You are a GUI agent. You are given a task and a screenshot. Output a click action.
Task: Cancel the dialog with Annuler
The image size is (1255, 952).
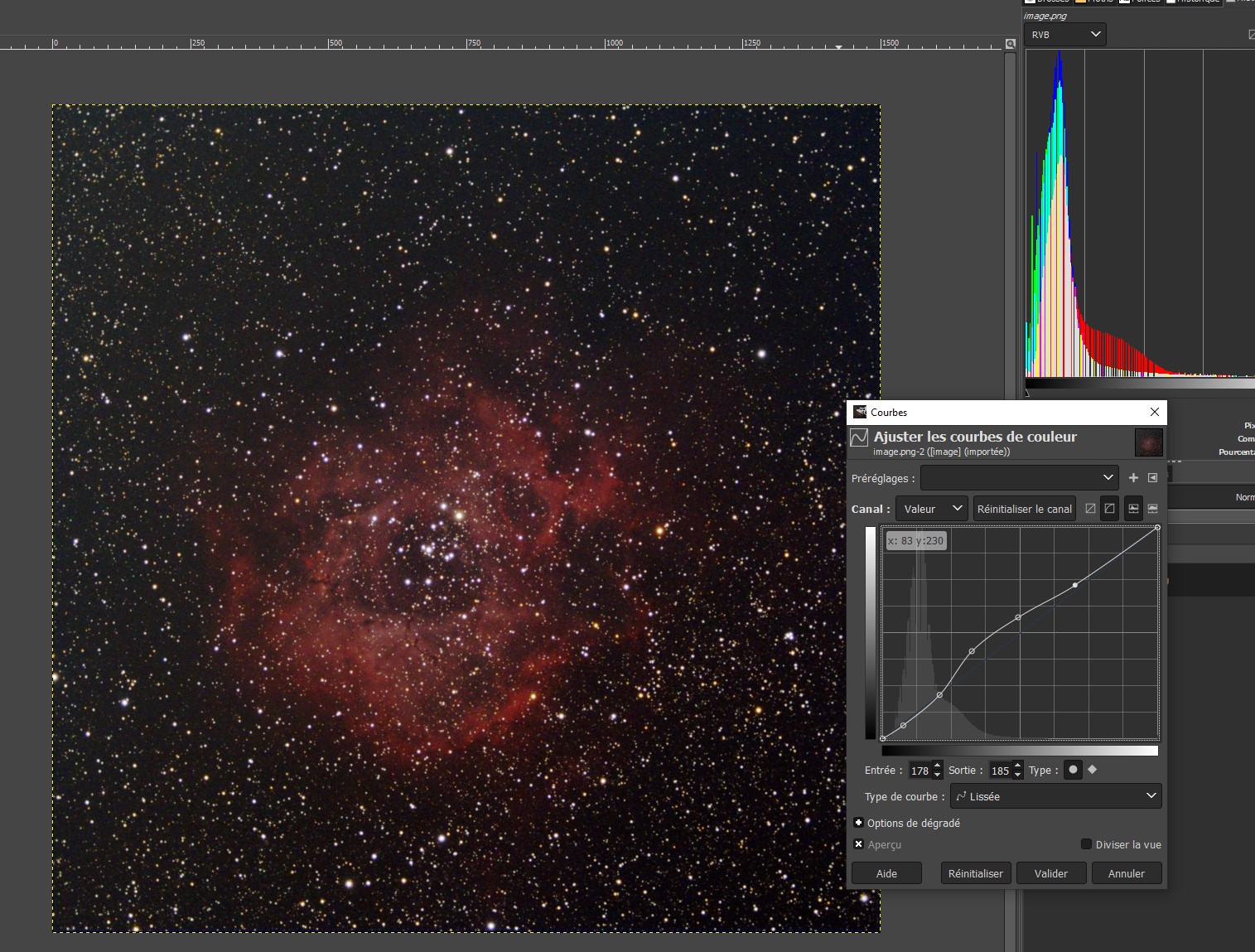(x=1126, y=873)
